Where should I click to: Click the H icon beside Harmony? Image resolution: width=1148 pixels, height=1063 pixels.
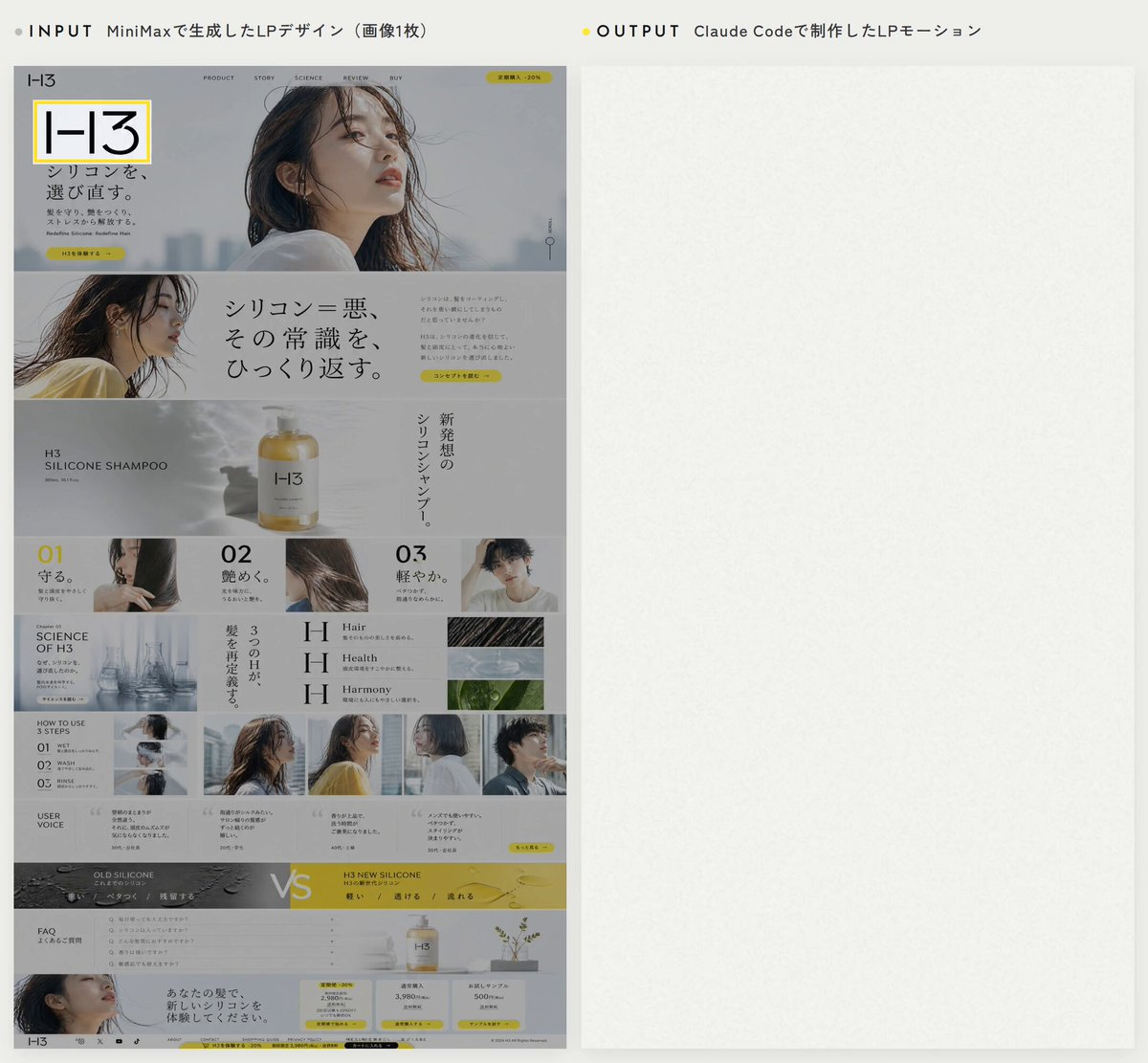tap(316, 694)
